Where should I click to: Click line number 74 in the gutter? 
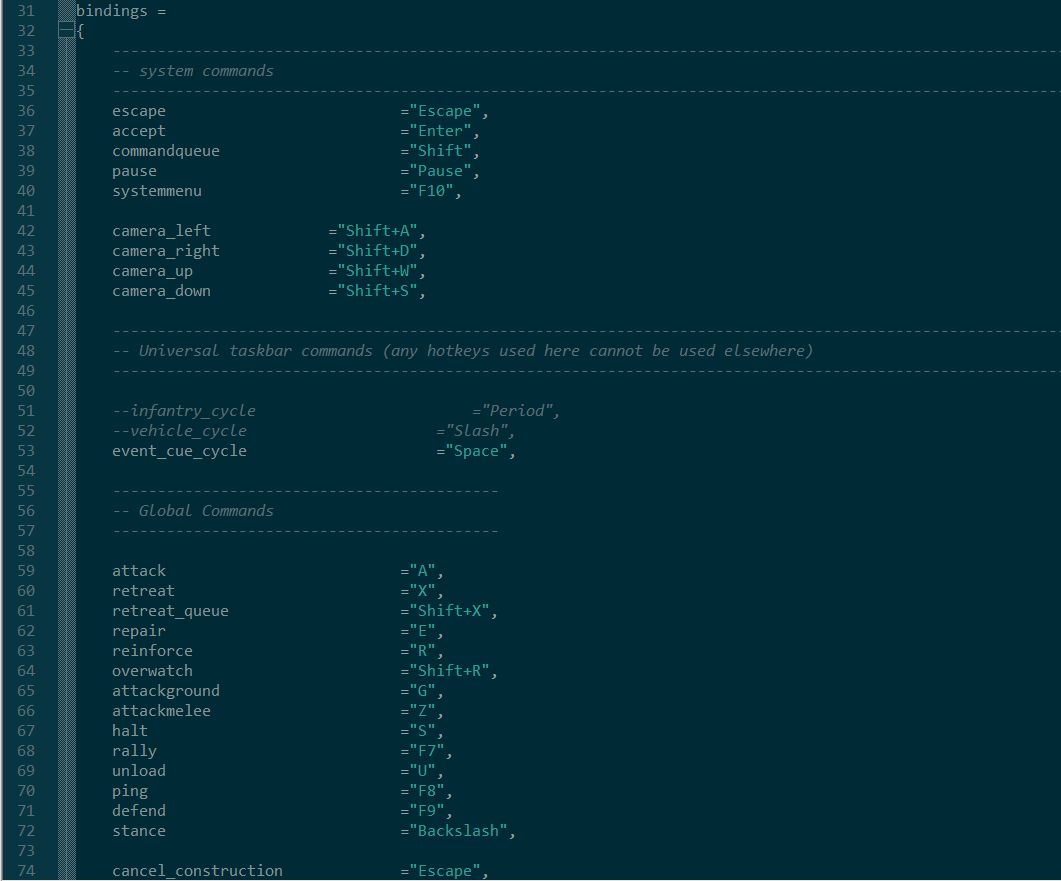(26, 871)
